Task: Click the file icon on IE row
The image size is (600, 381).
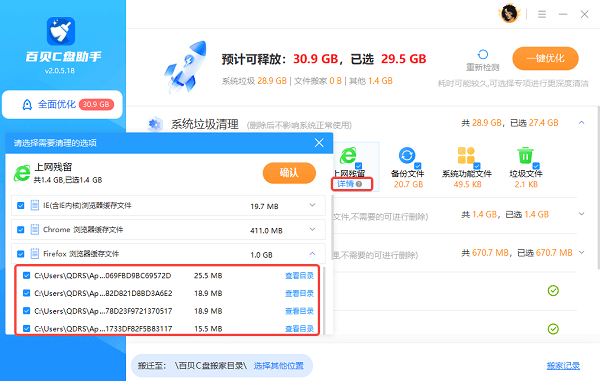Action: pyautogui.click(x=34, y=205)
